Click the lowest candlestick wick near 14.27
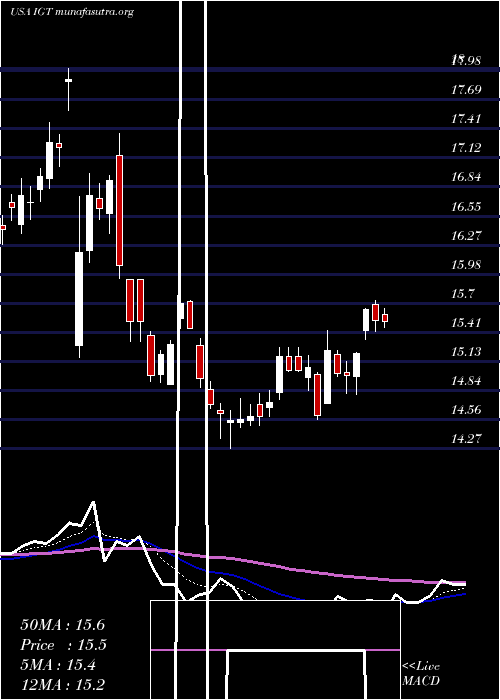The height and width of the screenshot is (700, 500). (x=230, y=429)
